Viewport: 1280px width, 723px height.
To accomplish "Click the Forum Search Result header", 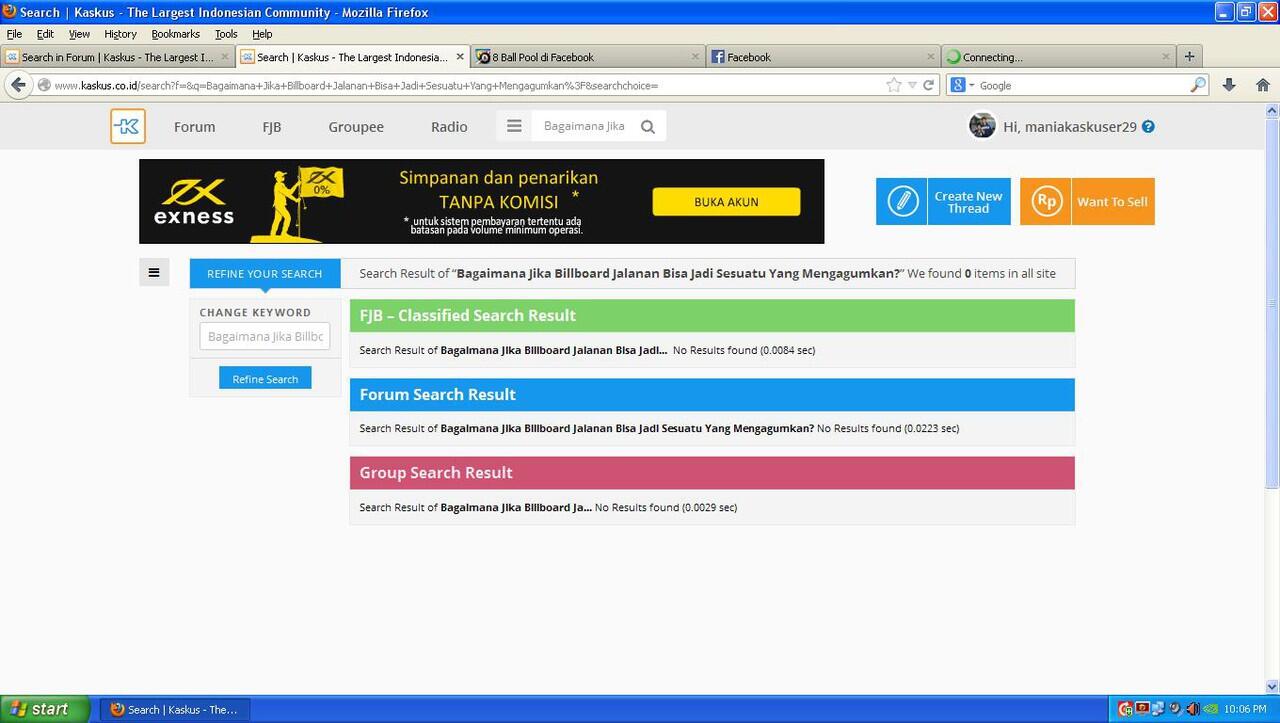I will coord(712,394).
